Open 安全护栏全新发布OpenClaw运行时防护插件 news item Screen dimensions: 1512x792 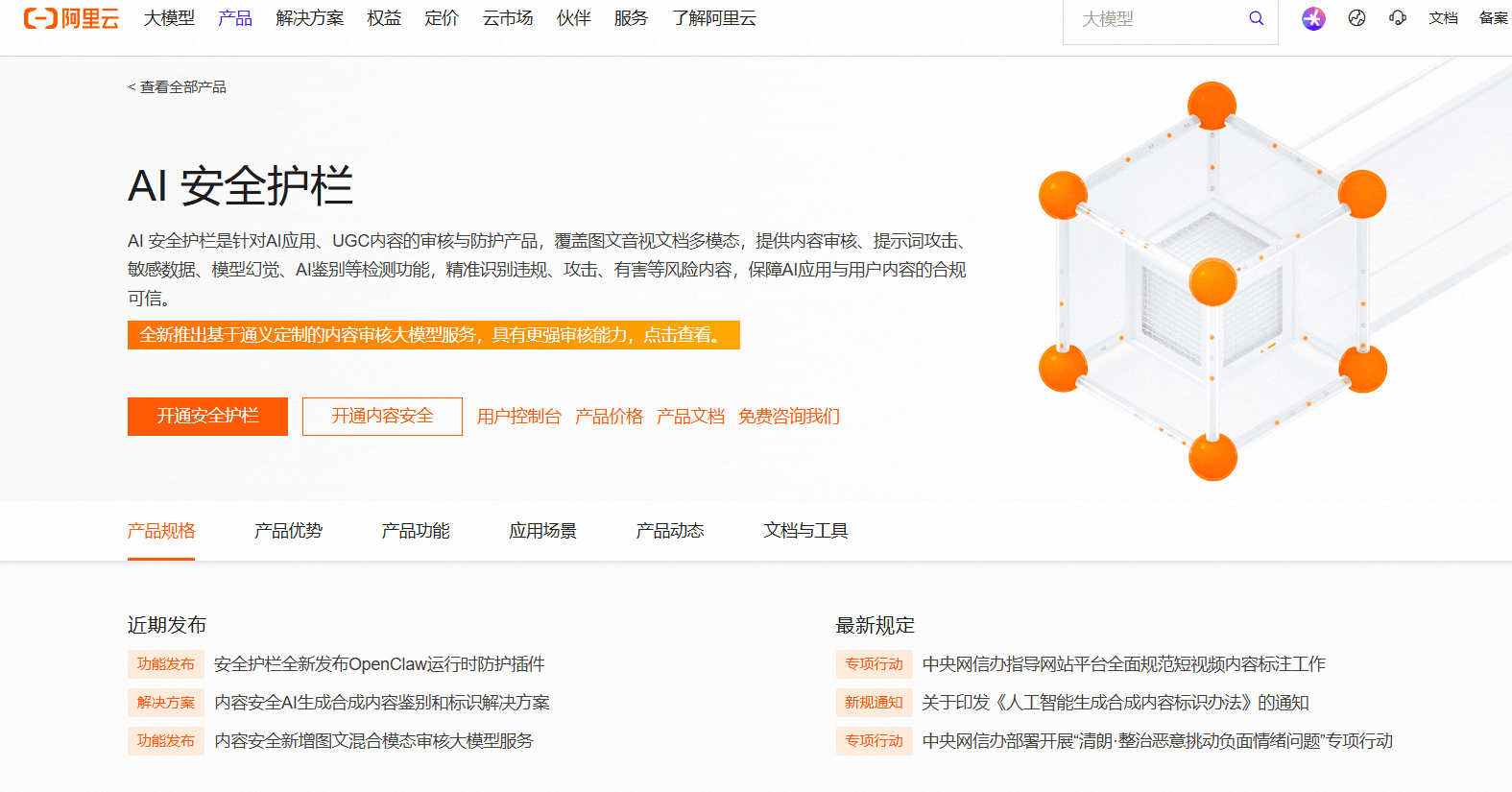379,664
